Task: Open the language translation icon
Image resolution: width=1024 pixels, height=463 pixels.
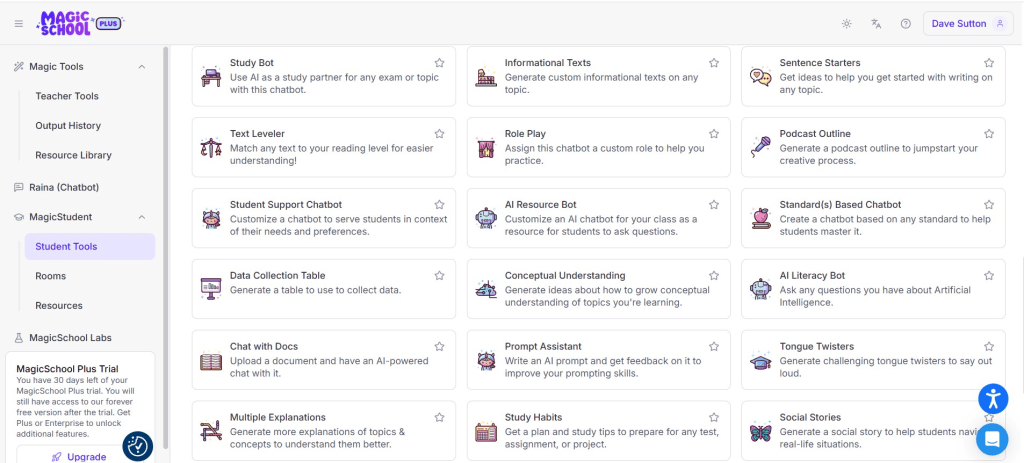Action: tap(876, 24)
